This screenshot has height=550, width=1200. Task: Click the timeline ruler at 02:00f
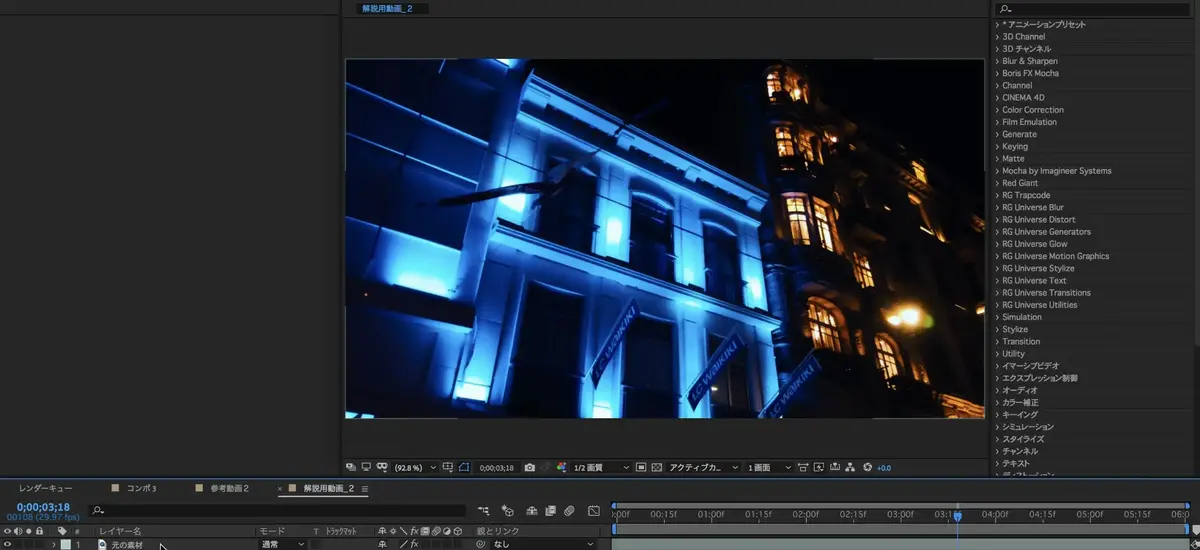805,514
